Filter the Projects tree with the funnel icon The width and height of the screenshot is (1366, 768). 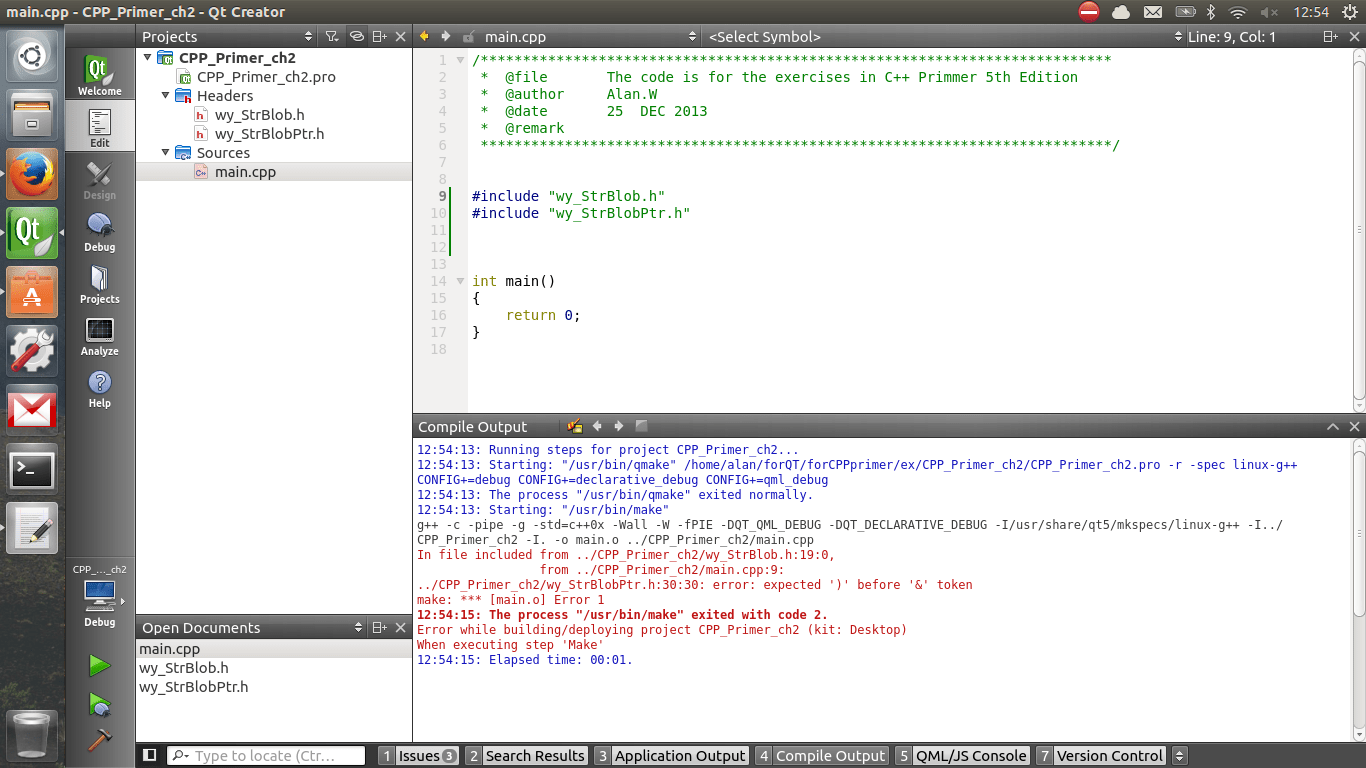tap(330, 36)
